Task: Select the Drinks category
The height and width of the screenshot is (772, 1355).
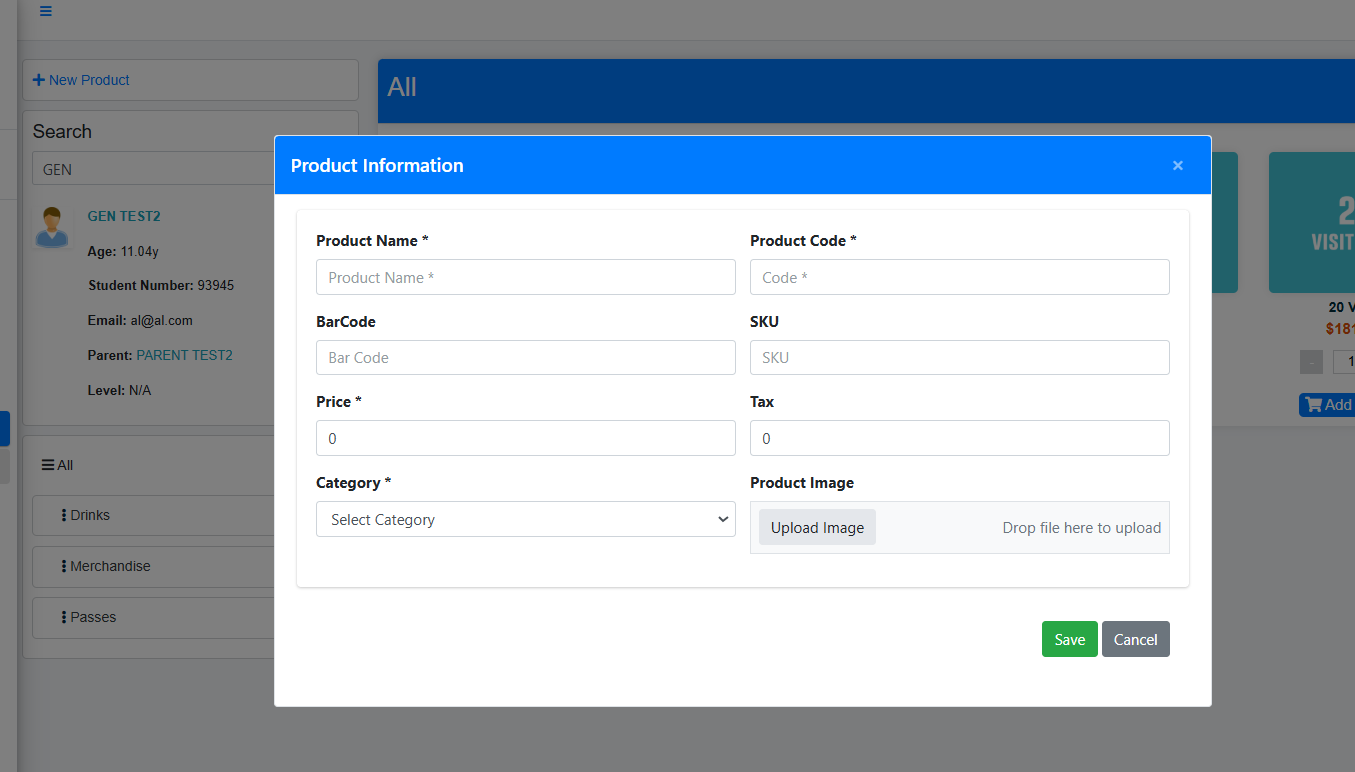Action: 153,516
